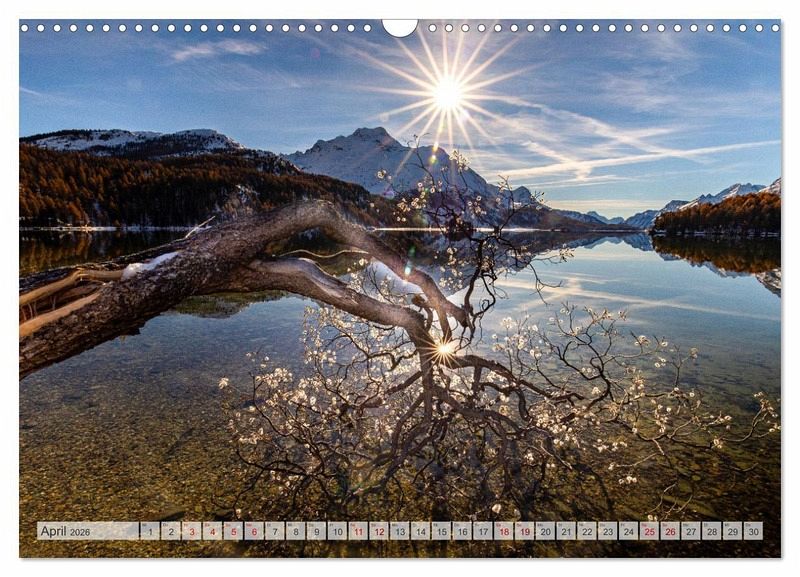The height and width of the screenshot is (577, 800).
Task: Pick the 23 day box
Action: pos(608,531)
